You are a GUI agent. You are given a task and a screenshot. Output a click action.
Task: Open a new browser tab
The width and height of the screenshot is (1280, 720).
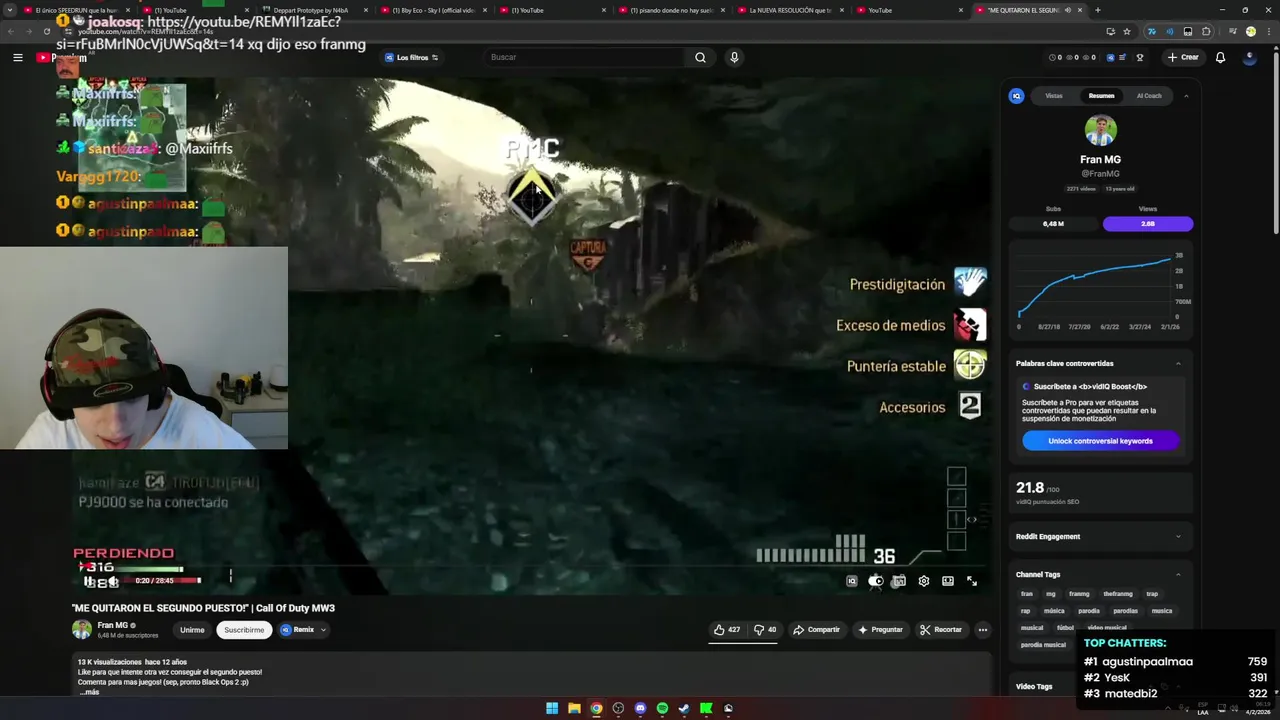point(1097,10)
